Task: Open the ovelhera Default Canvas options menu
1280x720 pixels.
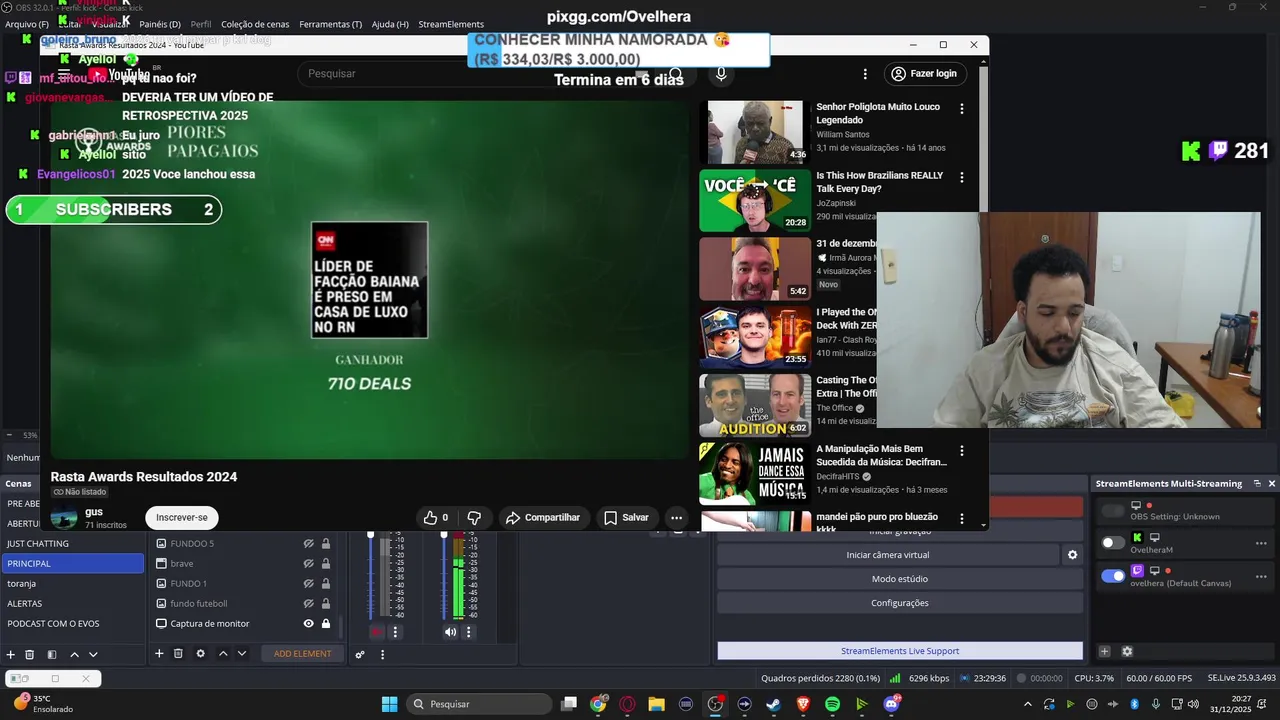Action: (x=1261, y=576)
